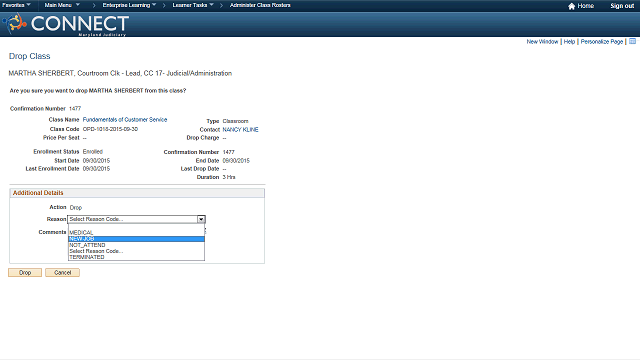This screenshot has height=360, width=640.
Task: Open New Window link
Action: [x=542, y=42]
